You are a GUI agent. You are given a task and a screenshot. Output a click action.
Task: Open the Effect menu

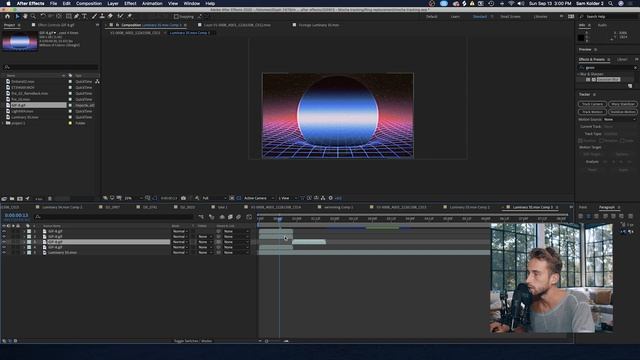(x=130, y=3)
